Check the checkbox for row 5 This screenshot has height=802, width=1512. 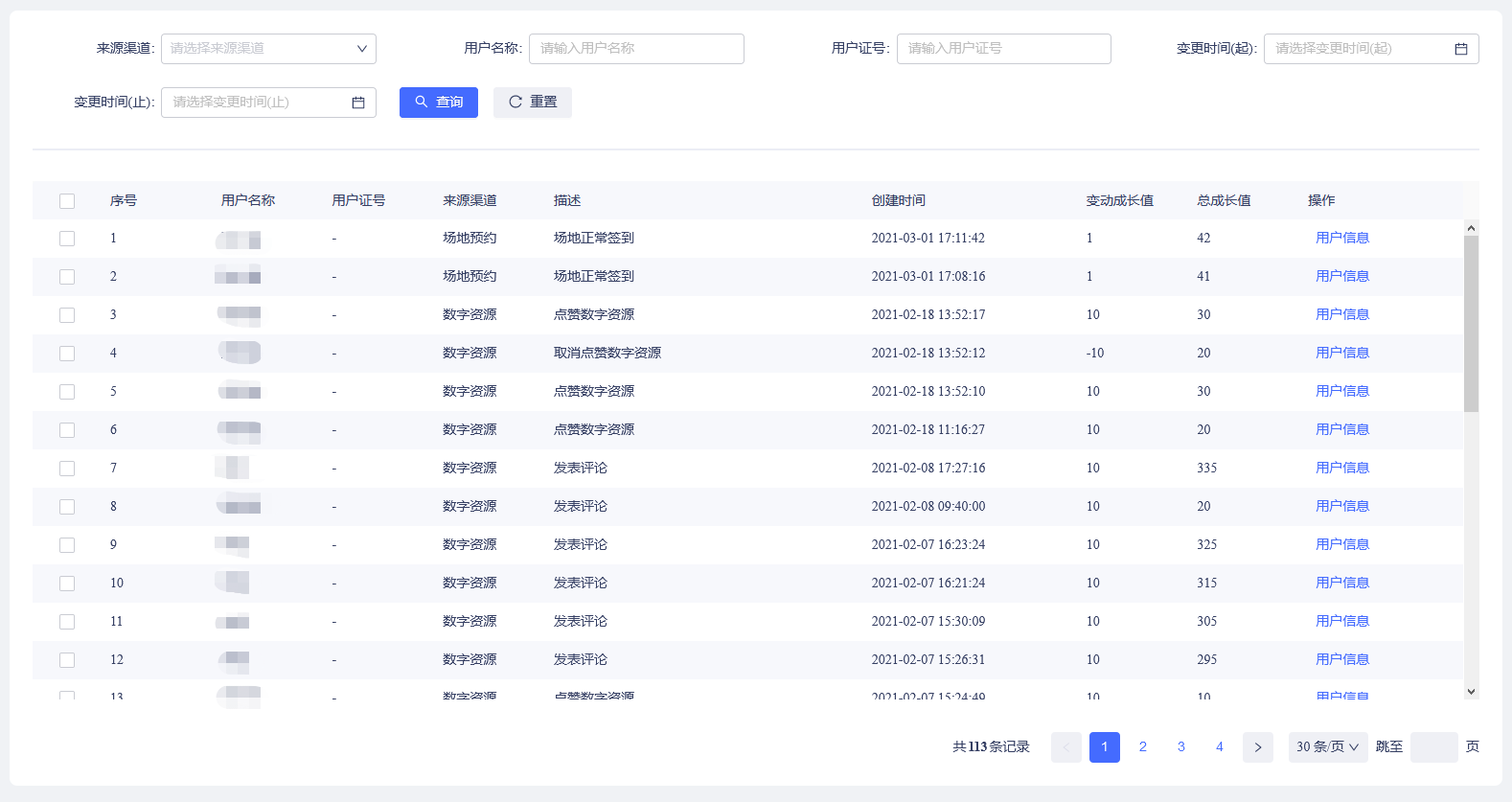[67, 392]
